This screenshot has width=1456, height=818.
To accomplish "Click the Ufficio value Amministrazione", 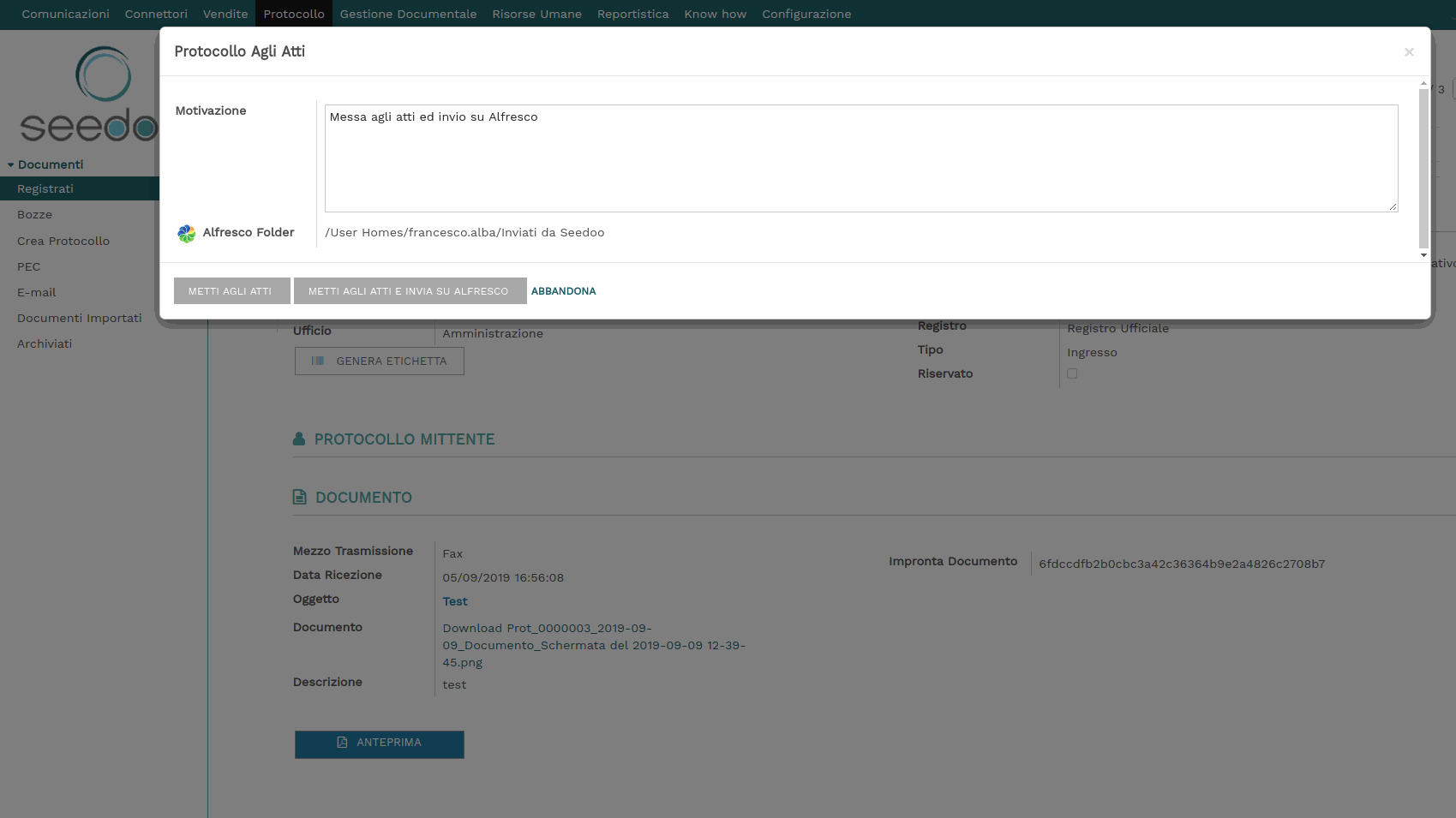I will click(x=493, y=333).
